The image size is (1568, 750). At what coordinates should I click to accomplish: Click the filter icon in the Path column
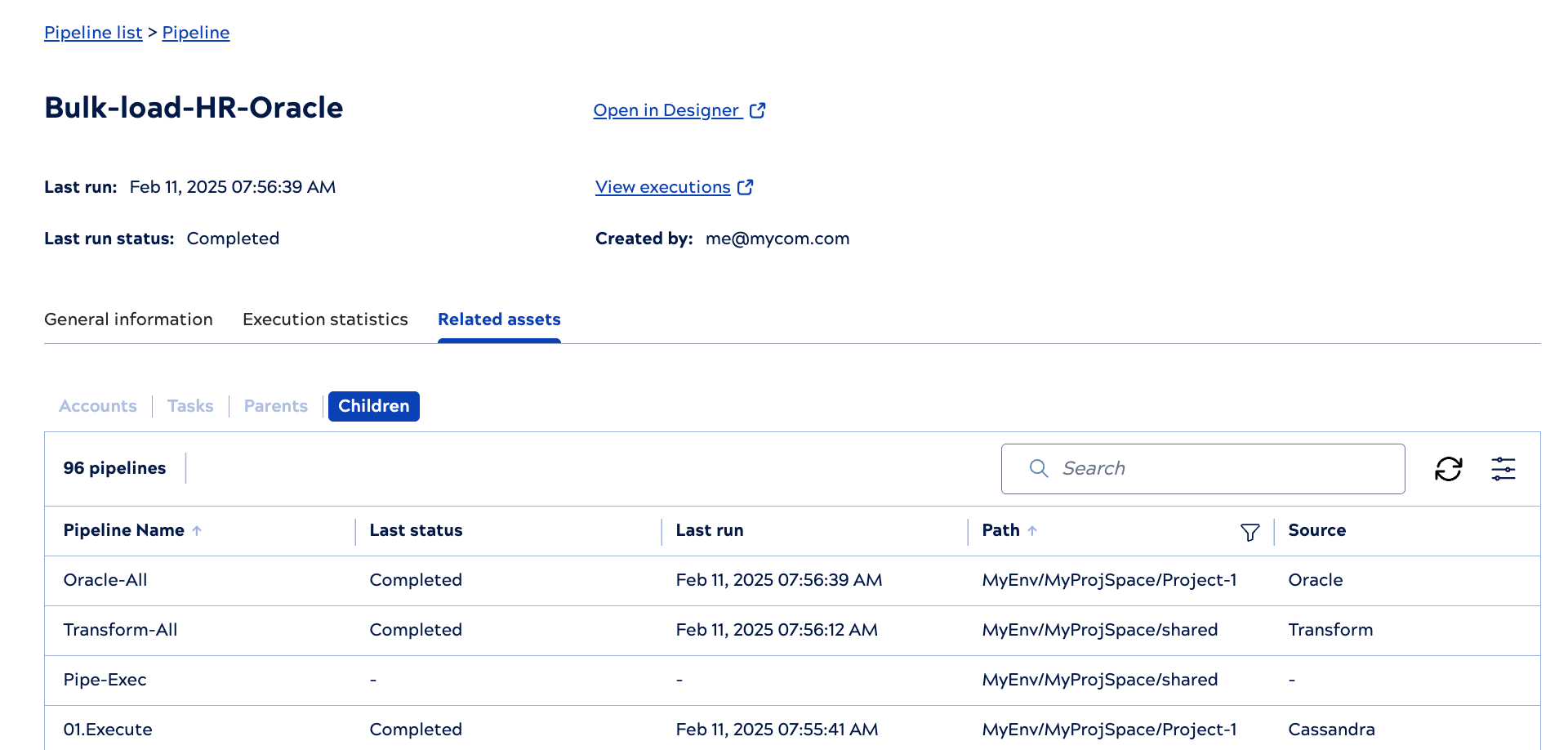(1249, 533)
